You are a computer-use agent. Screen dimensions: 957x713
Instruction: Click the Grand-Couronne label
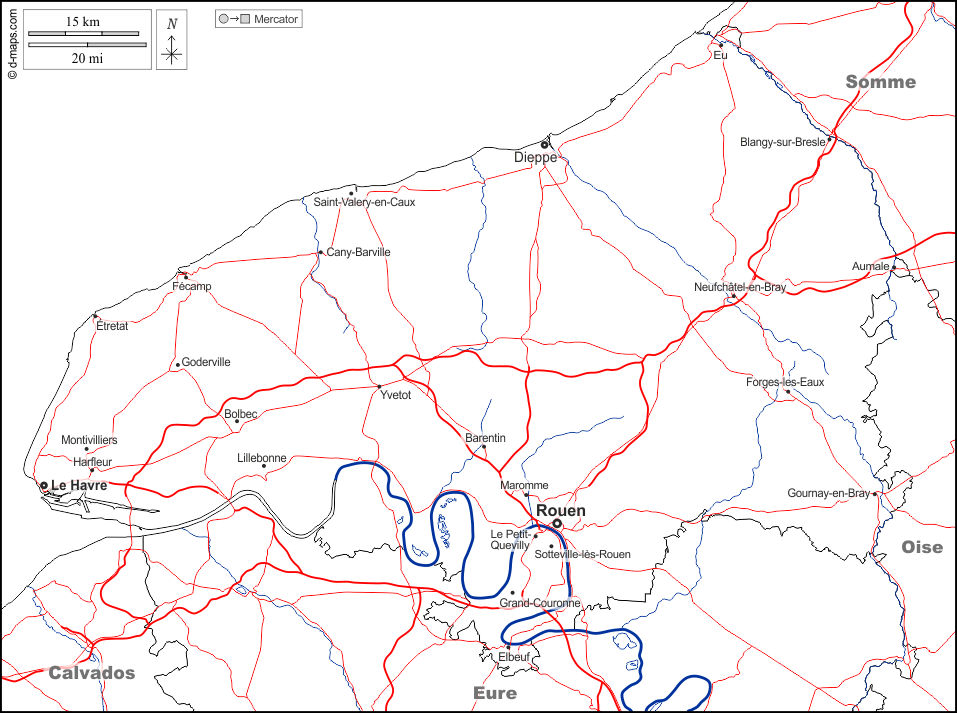point(540,603)
